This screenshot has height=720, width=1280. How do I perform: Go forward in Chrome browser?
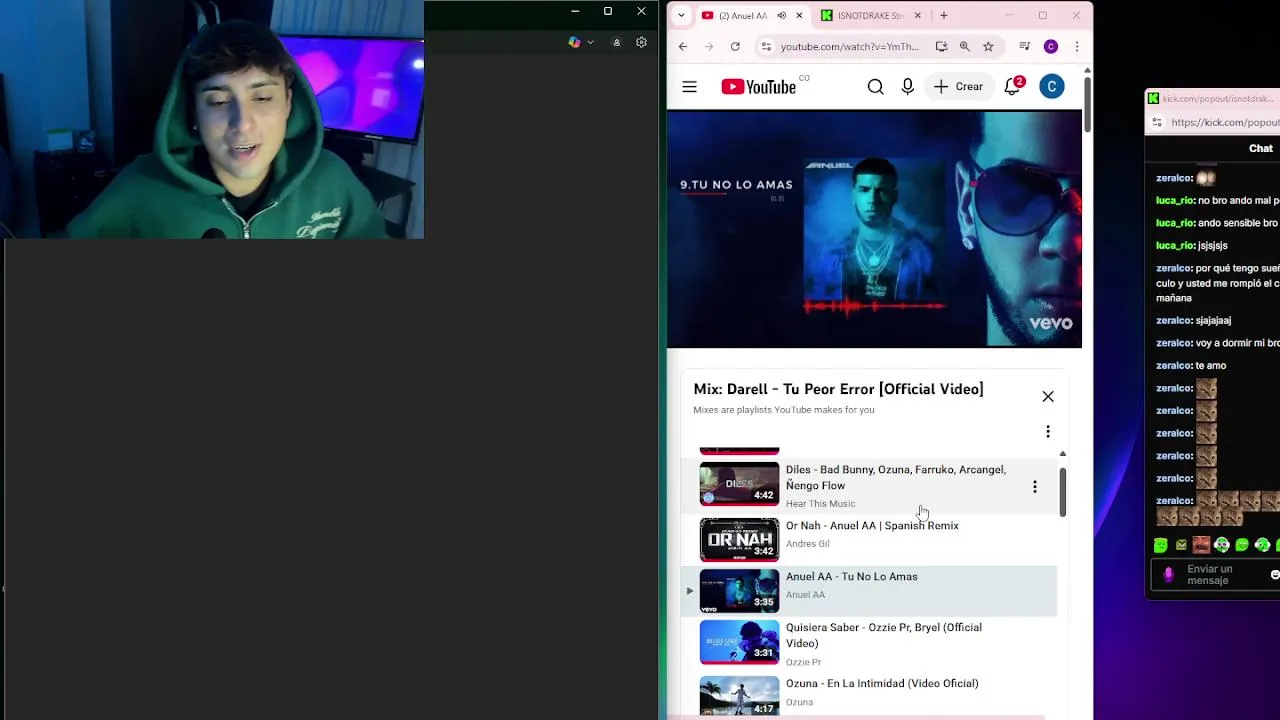tap(709, 46)
